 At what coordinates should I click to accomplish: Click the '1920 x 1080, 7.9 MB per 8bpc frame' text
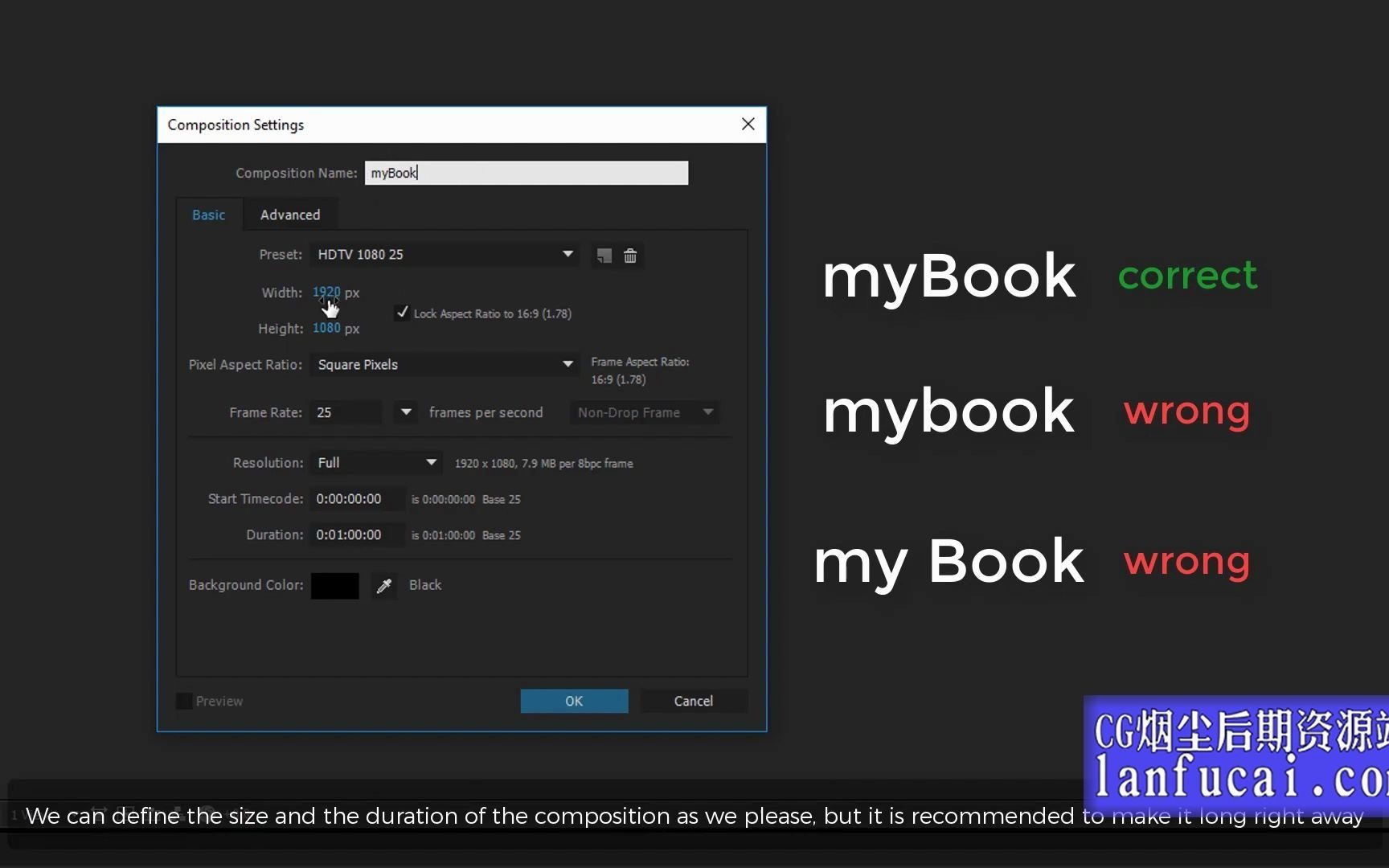(543, 464)
